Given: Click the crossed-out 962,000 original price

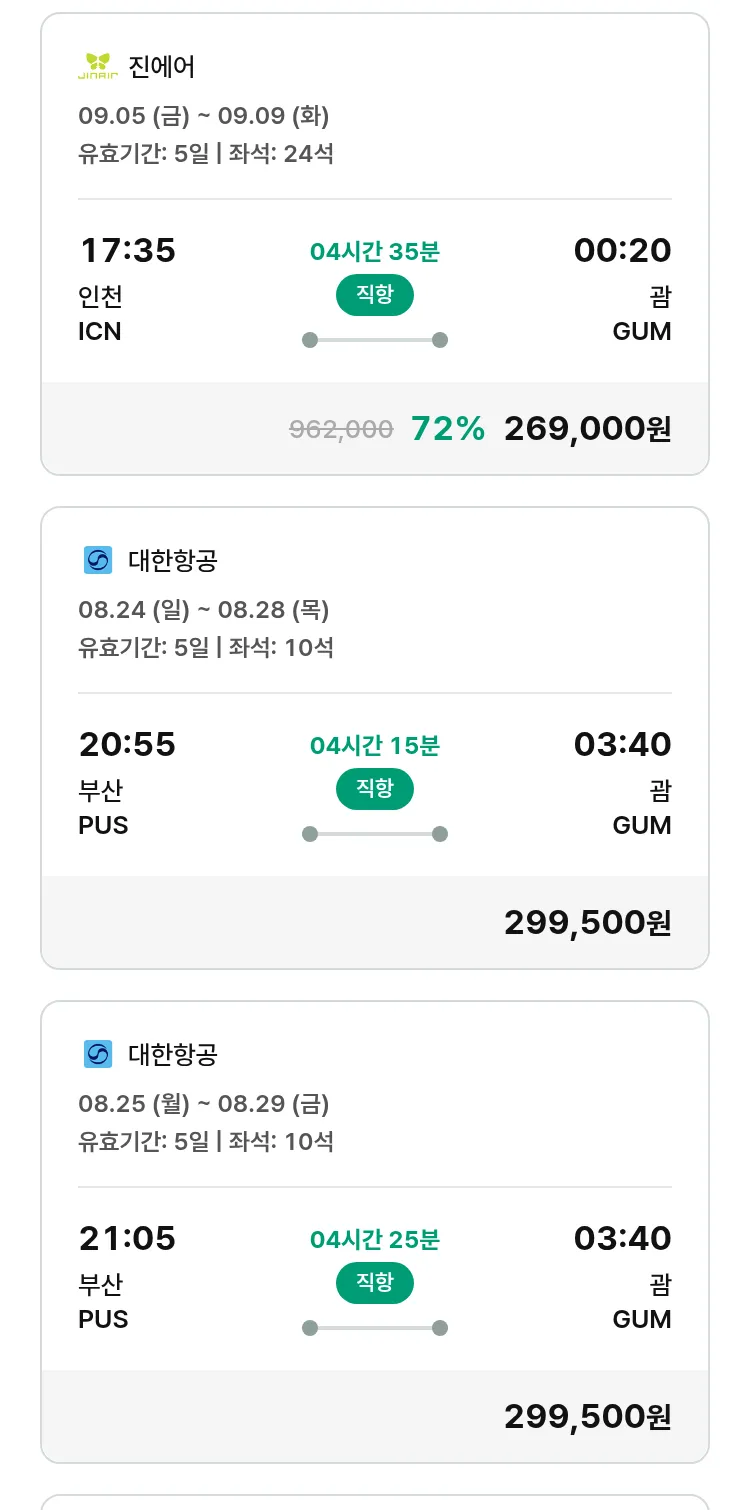Looking at the screenshot, I should point(341,430).
